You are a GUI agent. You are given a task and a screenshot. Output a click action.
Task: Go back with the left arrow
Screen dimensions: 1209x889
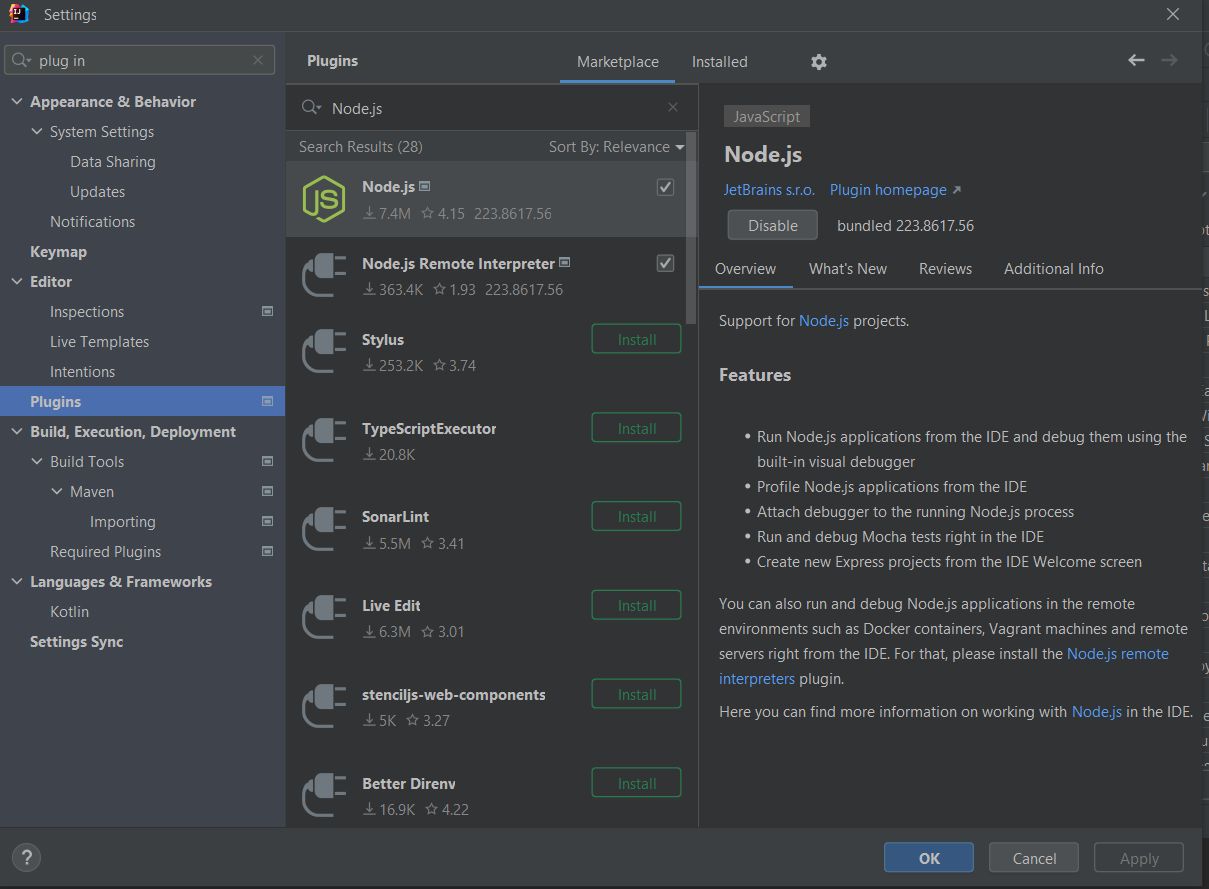(x=1136, y=60)
